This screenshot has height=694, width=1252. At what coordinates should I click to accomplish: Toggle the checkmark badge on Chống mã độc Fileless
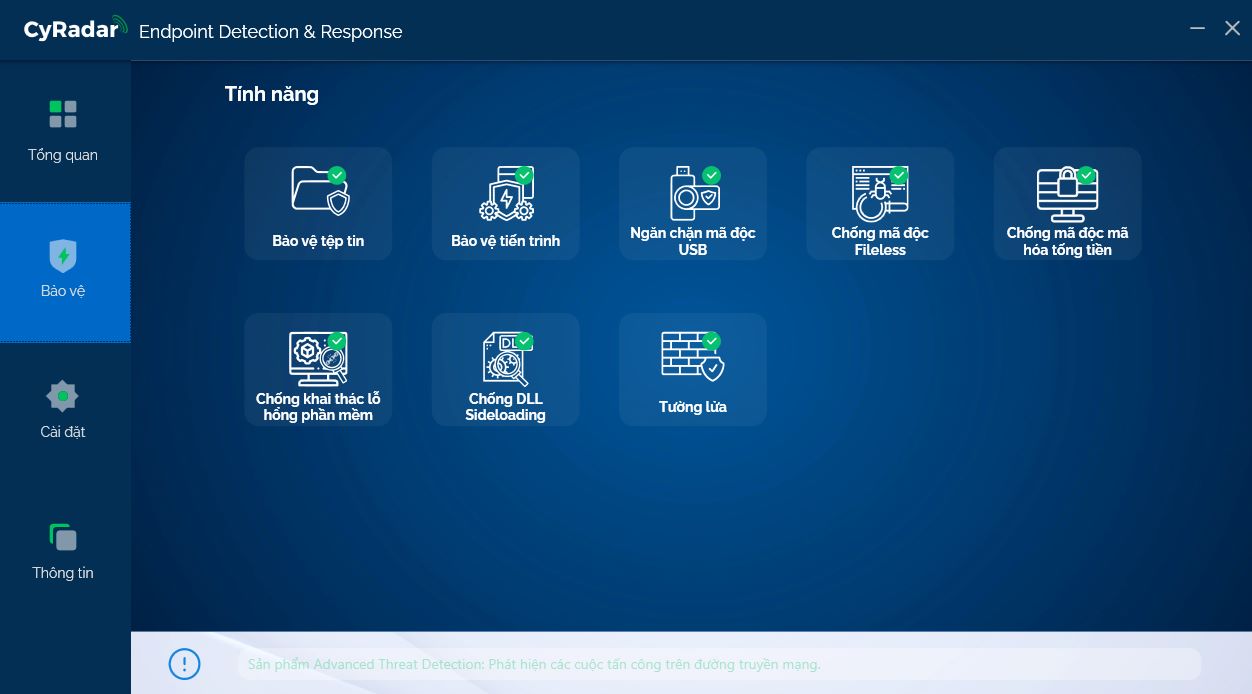(x=898, y=176)
